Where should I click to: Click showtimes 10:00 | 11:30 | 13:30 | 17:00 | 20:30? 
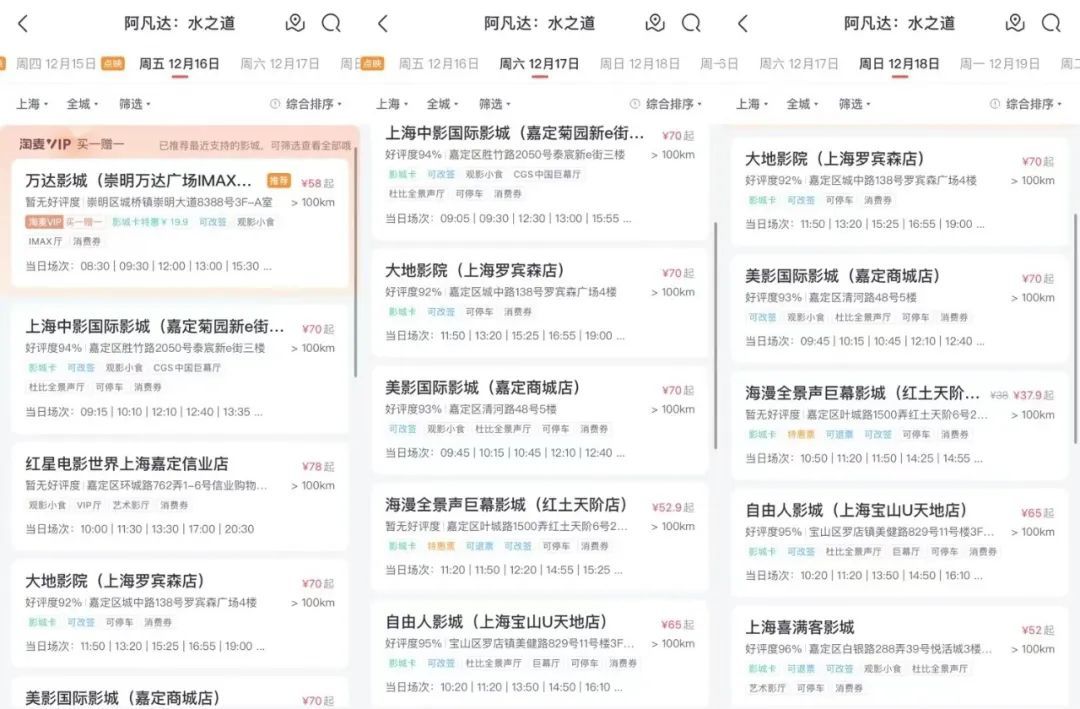167,529
